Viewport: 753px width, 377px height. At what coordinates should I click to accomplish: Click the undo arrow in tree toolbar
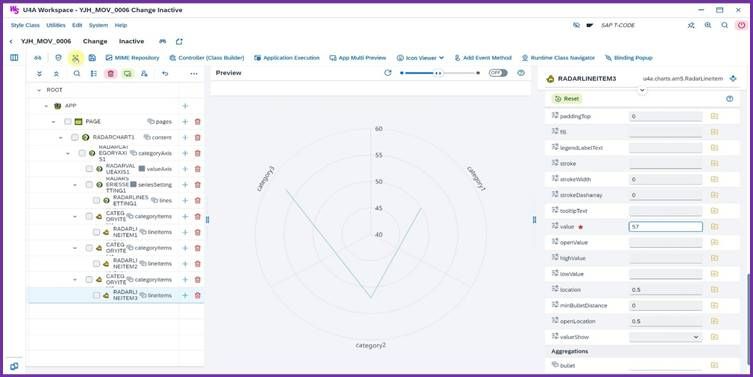(x=165, y=73)
